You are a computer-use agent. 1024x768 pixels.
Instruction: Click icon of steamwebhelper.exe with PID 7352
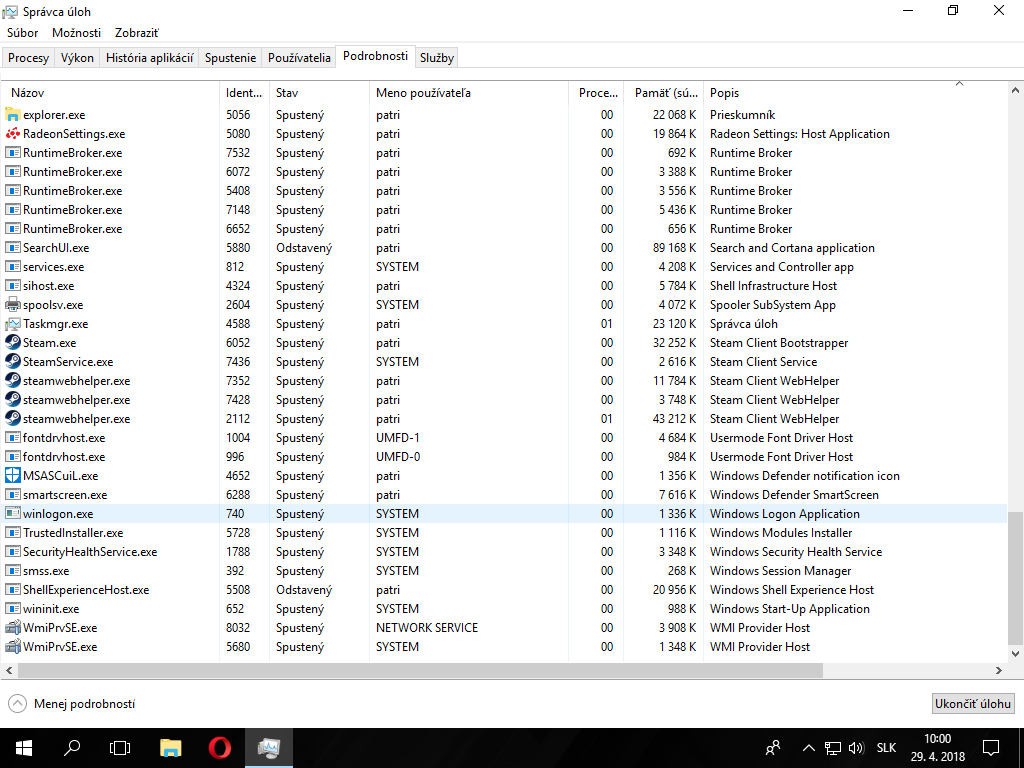(x=12, y=381)
